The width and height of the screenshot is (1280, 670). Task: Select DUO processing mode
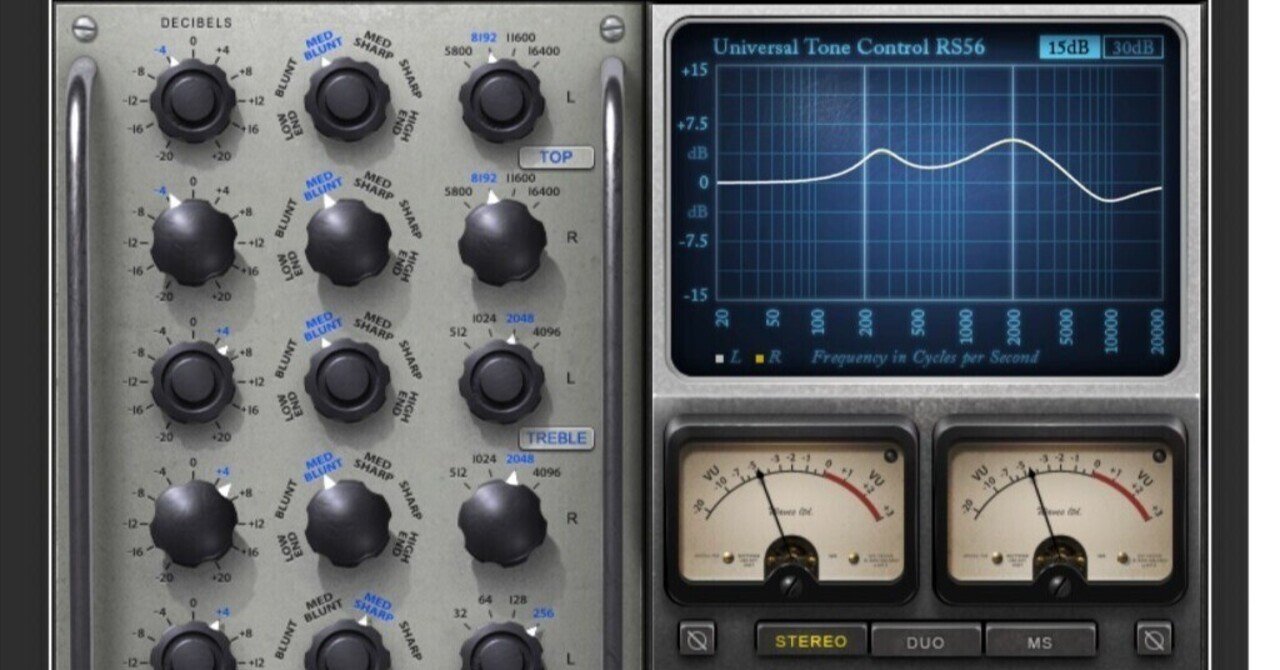pyautogui.click(x=925, y=641)
